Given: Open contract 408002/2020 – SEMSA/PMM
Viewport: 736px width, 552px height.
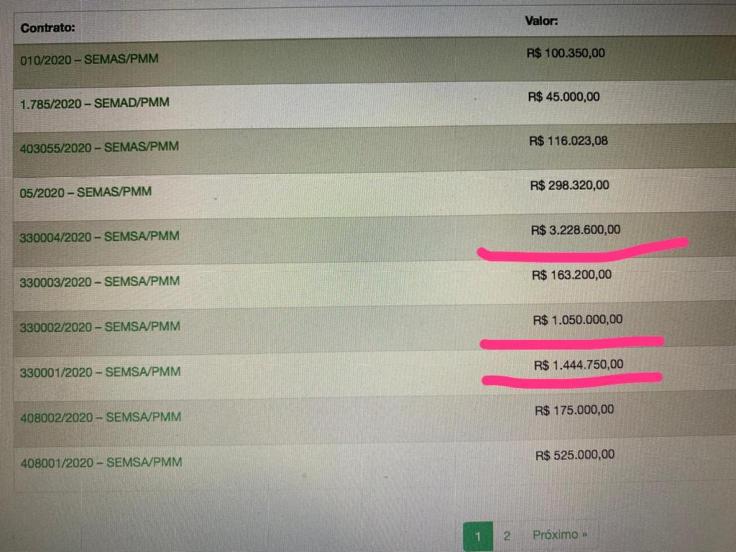Looking at the screenshot, I should click(100, 417).
